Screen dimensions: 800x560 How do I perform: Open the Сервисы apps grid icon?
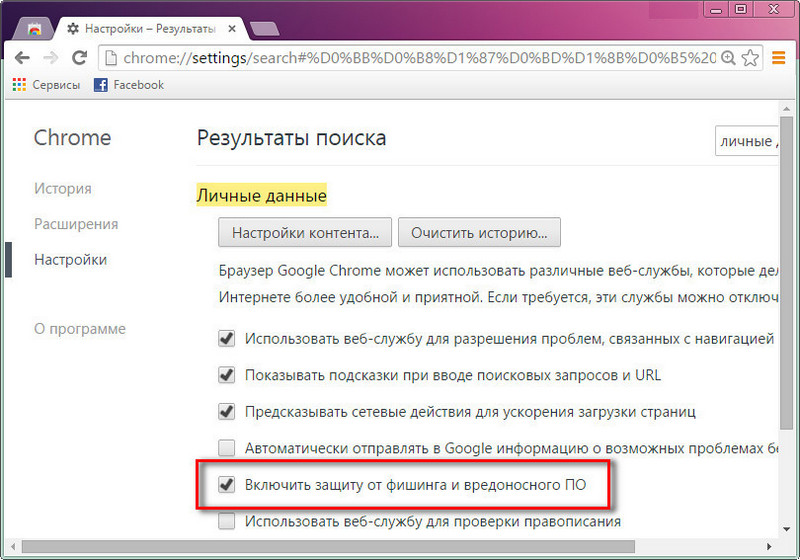[x=19, y=85]
